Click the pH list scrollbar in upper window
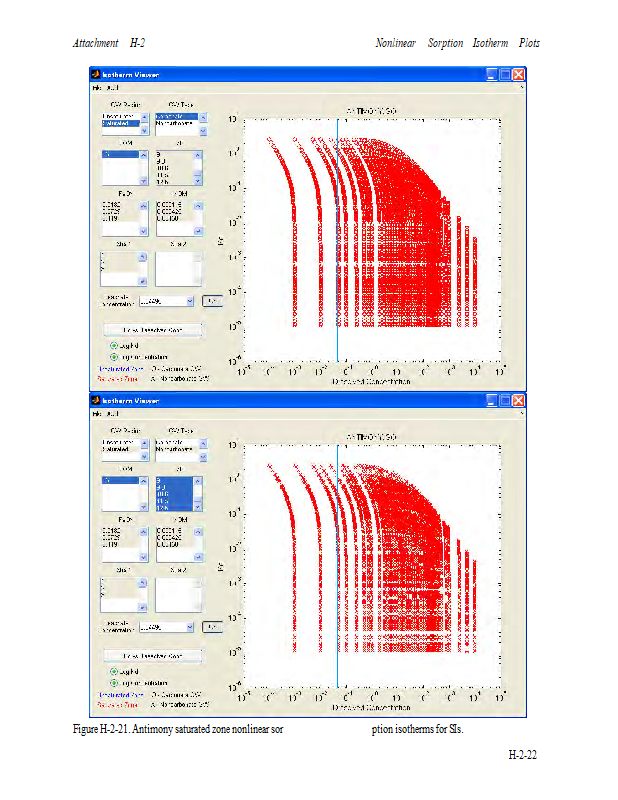This screenshot has height=800, width=618. 197,167
